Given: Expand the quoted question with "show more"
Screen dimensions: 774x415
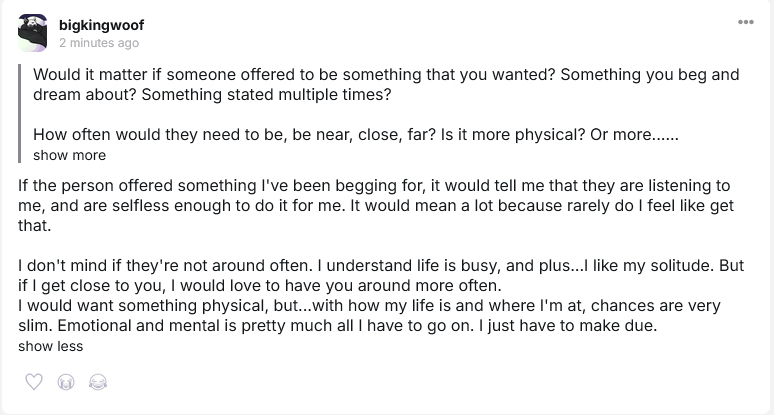Looking at the screenshot, I should (69, 155).
